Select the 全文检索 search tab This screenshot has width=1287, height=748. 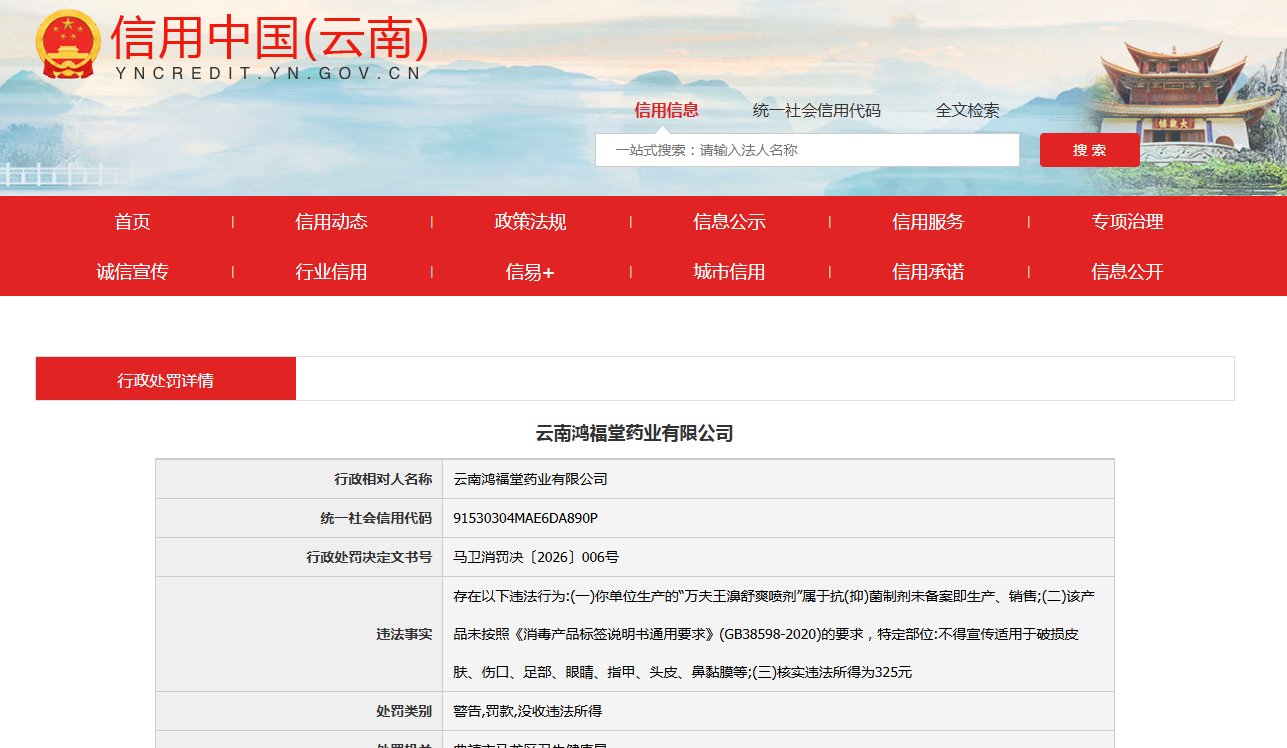click(x=967, y=110)
